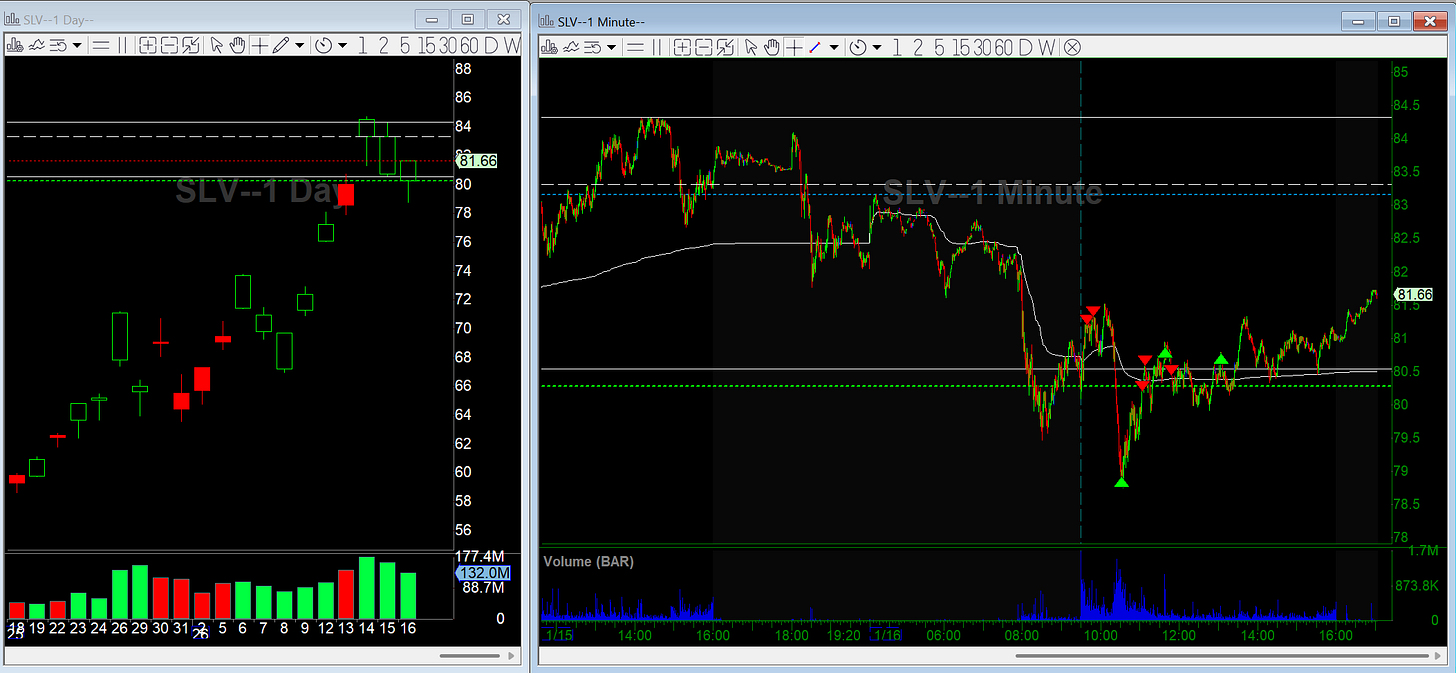Click the green buy triangle marker near 79

point(1121,483)
